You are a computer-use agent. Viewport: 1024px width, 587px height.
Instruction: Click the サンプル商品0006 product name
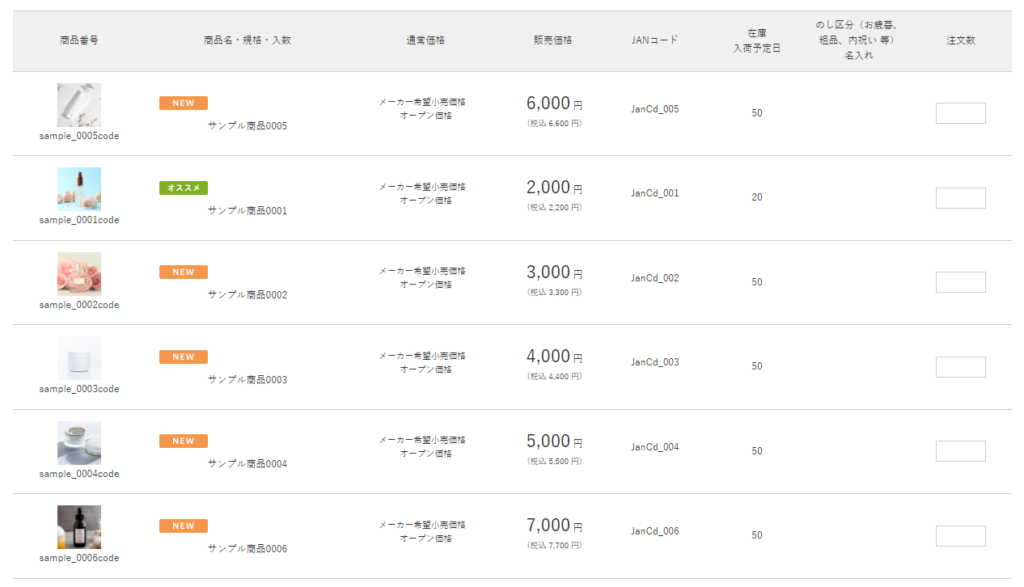point(247,549)
